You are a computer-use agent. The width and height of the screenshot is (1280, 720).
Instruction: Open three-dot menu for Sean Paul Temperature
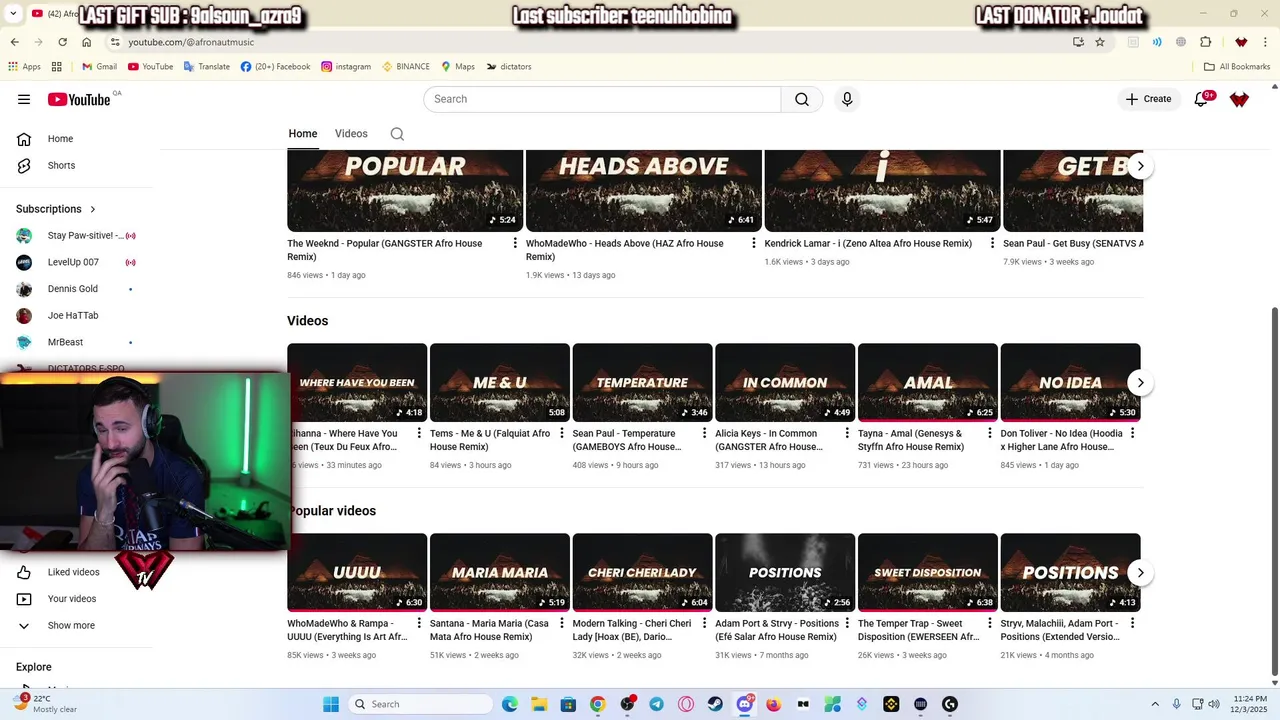[x=704, y=433]
